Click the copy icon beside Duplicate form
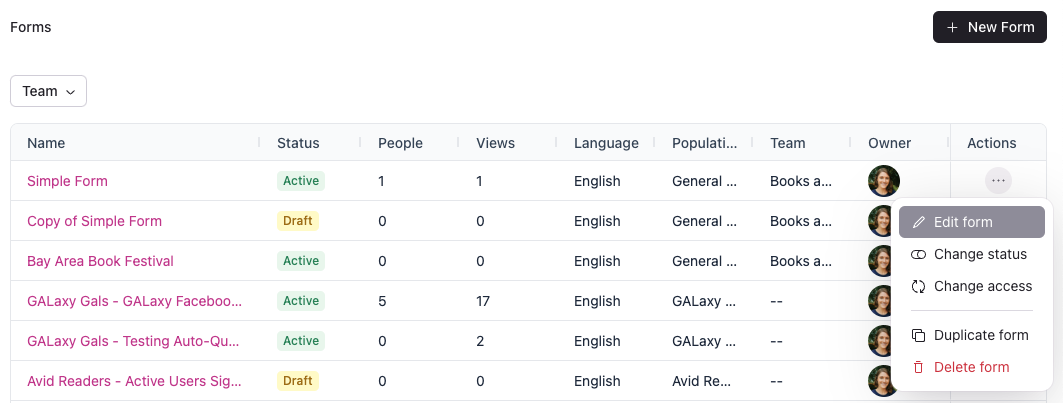Image resolution: width=1063 pixels, height=403 pixels. tap(918, 335)
